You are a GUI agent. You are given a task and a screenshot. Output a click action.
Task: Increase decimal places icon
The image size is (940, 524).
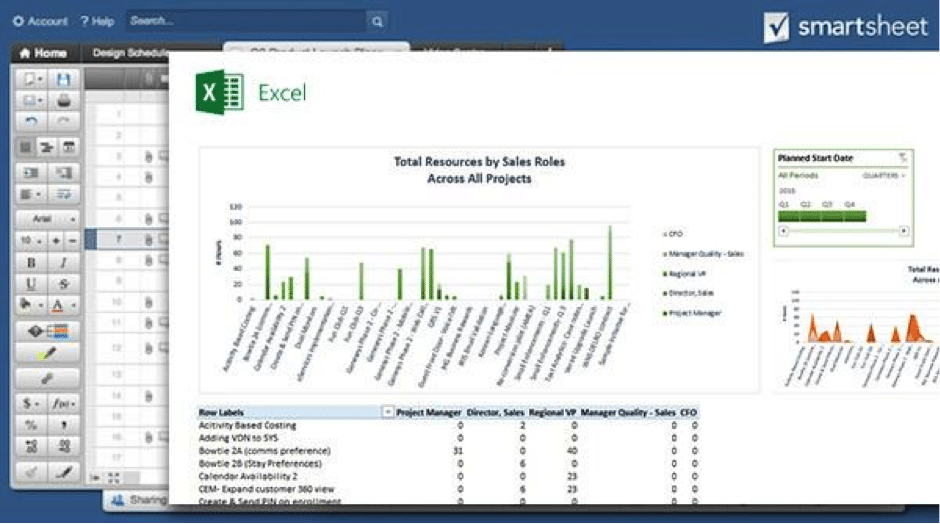[31, 446]
